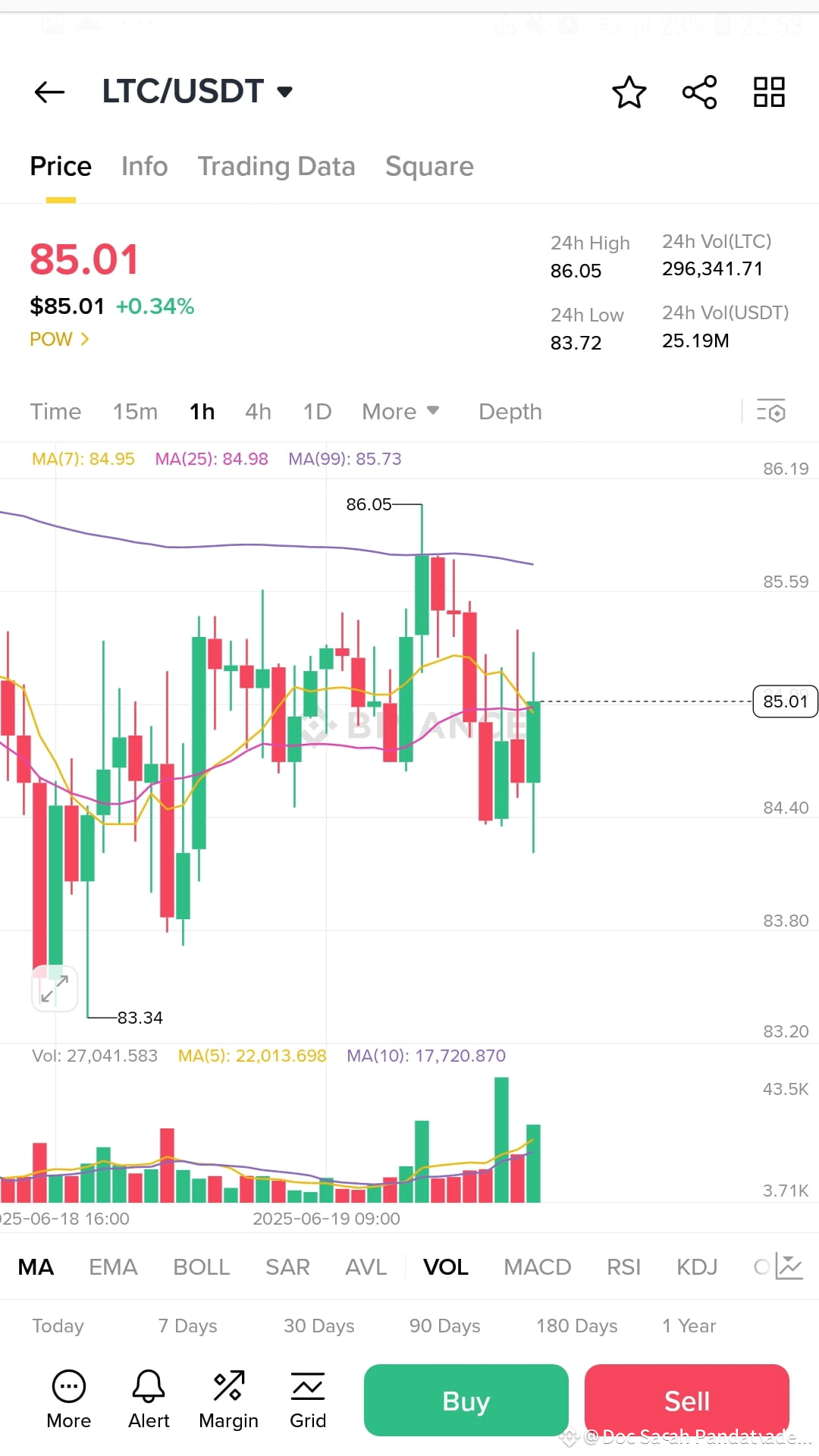Expand the More timeframes dropdown

point(400,411)
